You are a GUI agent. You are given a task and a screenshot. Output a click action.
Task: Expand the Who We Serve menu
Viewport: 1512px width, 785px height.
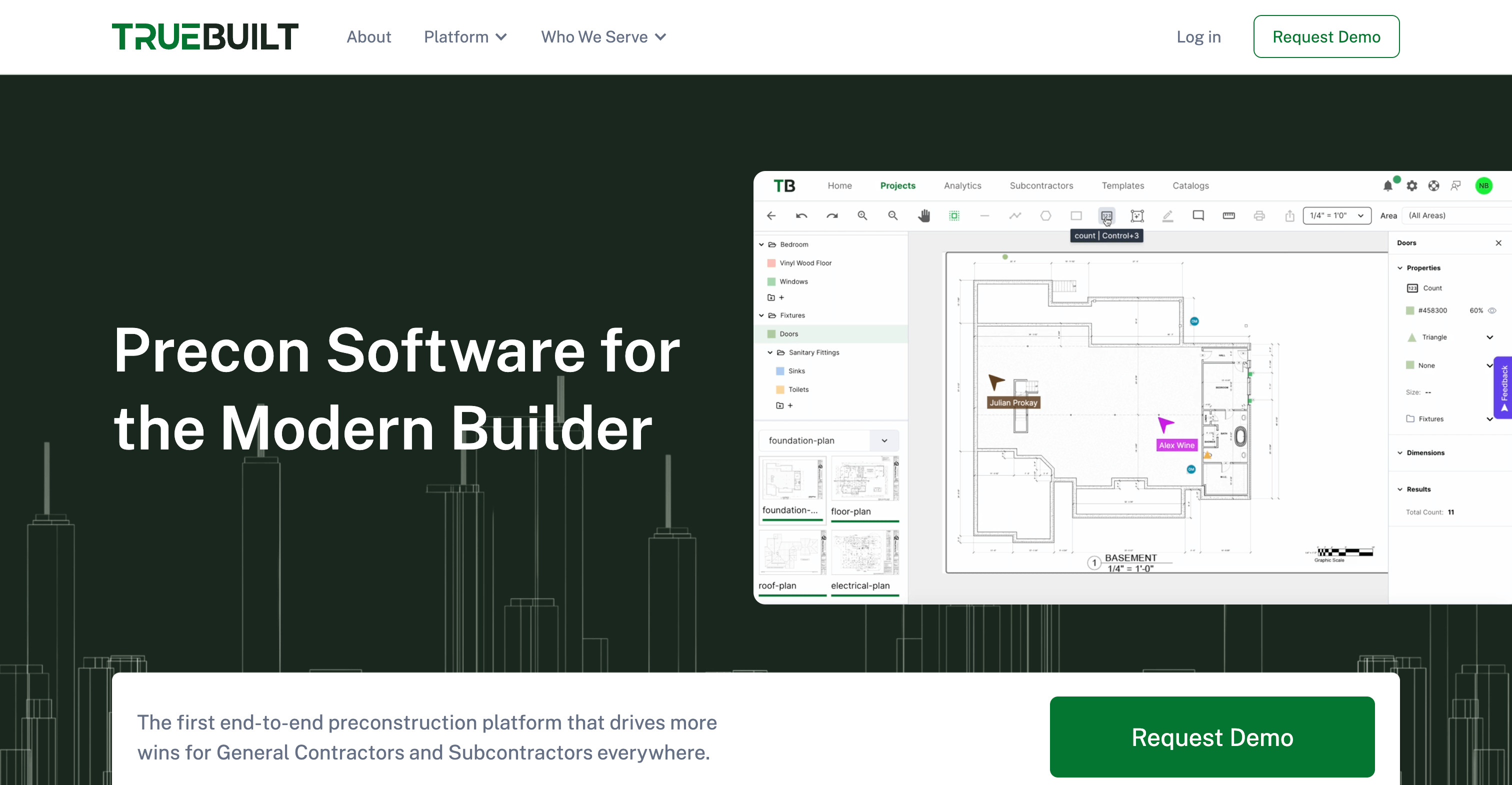[x=603, y=37]
